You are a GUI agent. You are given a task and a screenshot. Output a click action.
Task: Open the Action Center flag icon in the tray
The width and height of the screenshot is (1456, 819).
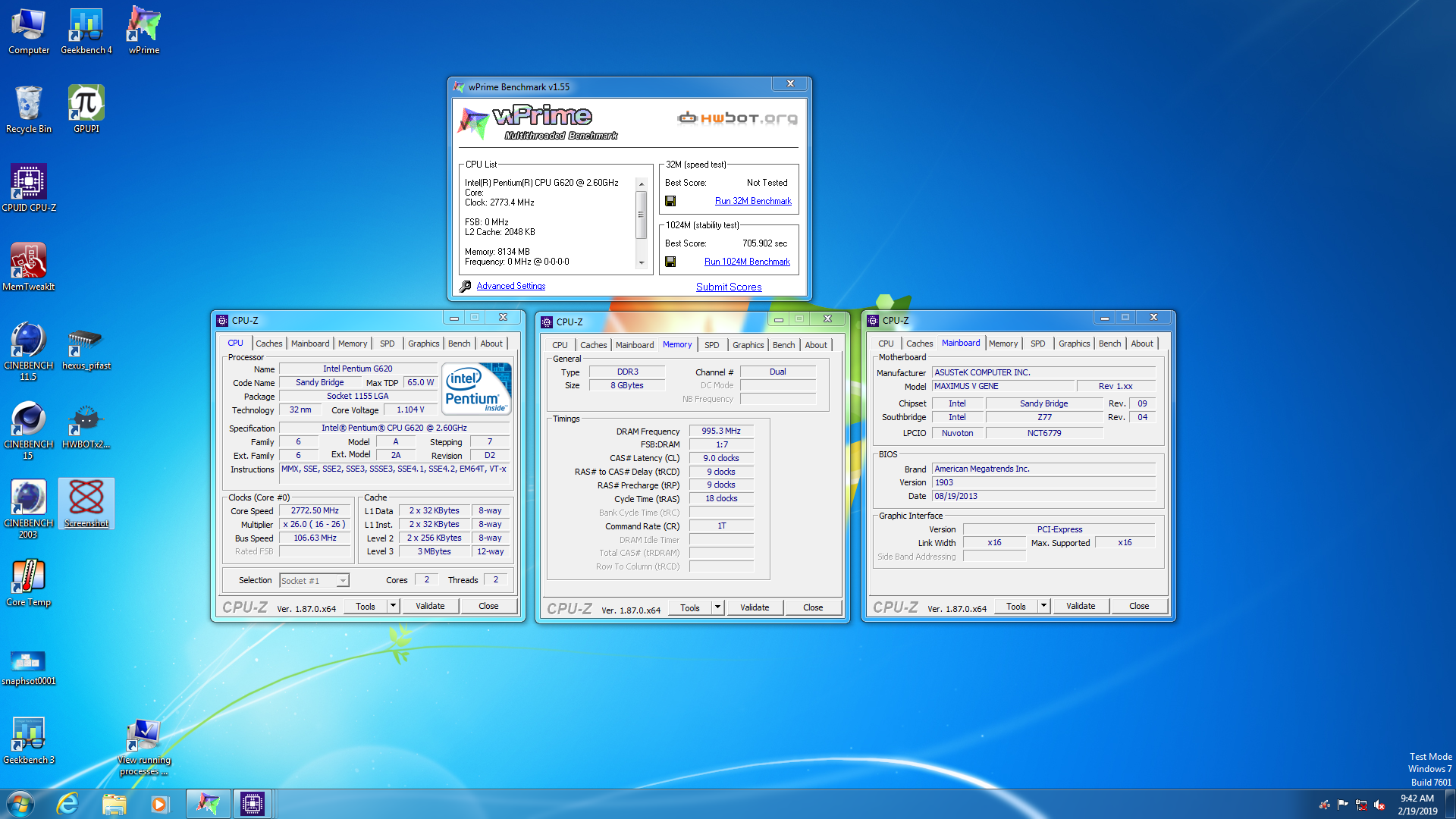click(1343, 805)
